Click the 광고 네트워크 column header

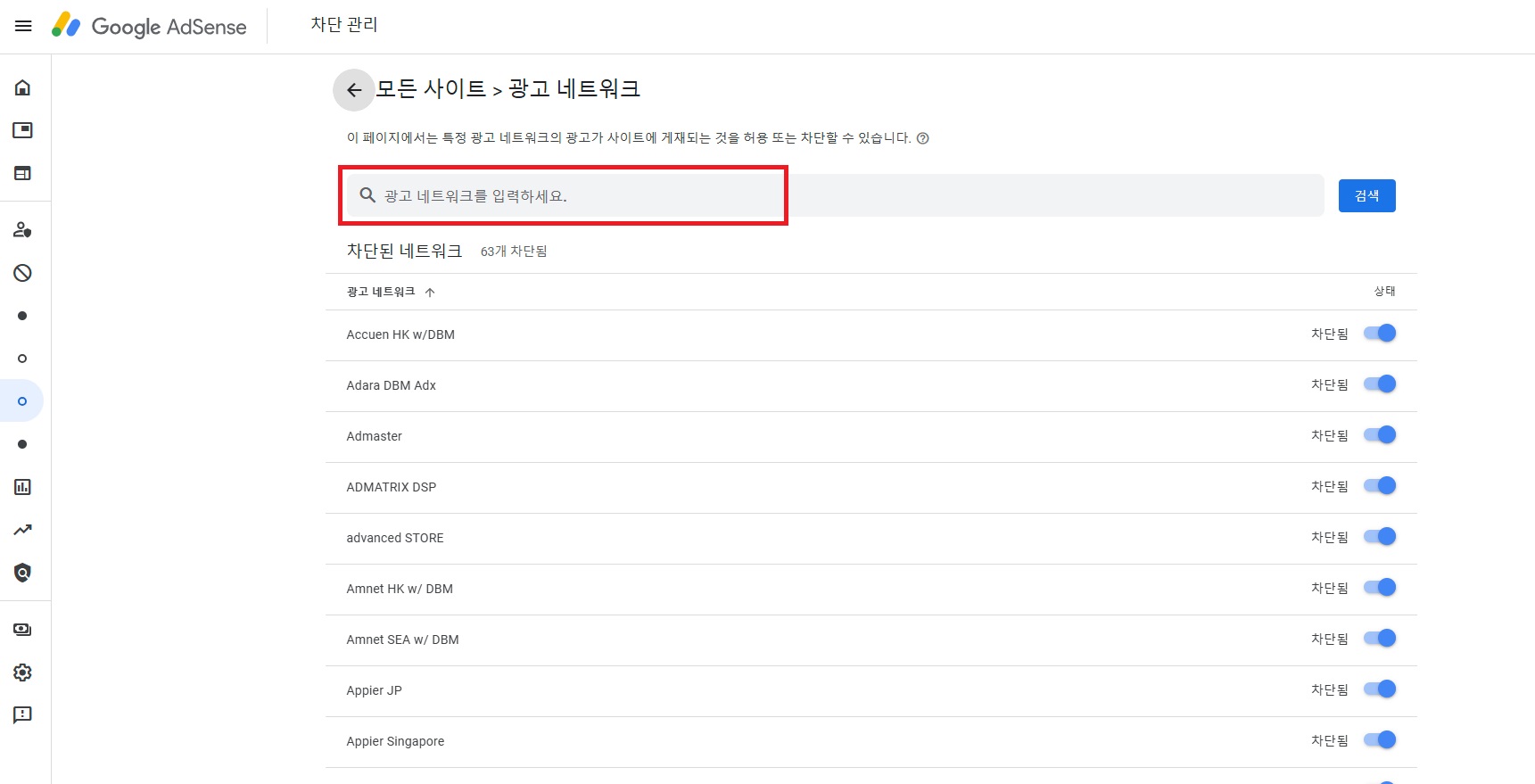(x=381, y=292)
